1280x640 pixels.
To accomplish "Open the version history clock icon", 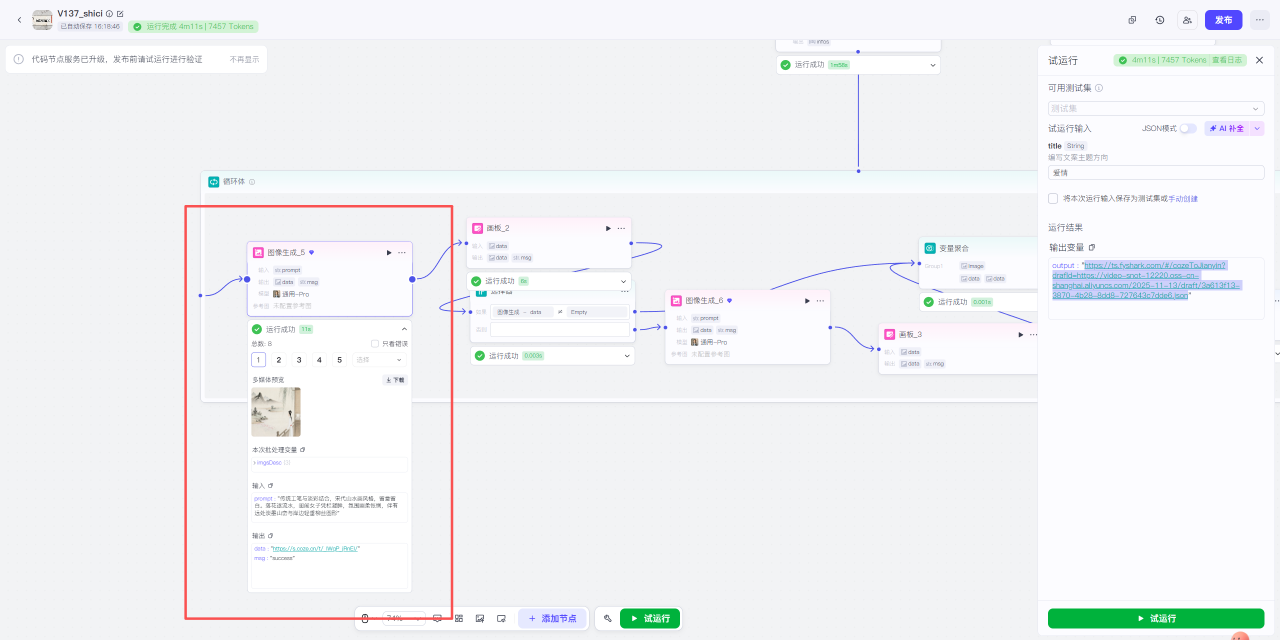I will tap(1159, 20).
